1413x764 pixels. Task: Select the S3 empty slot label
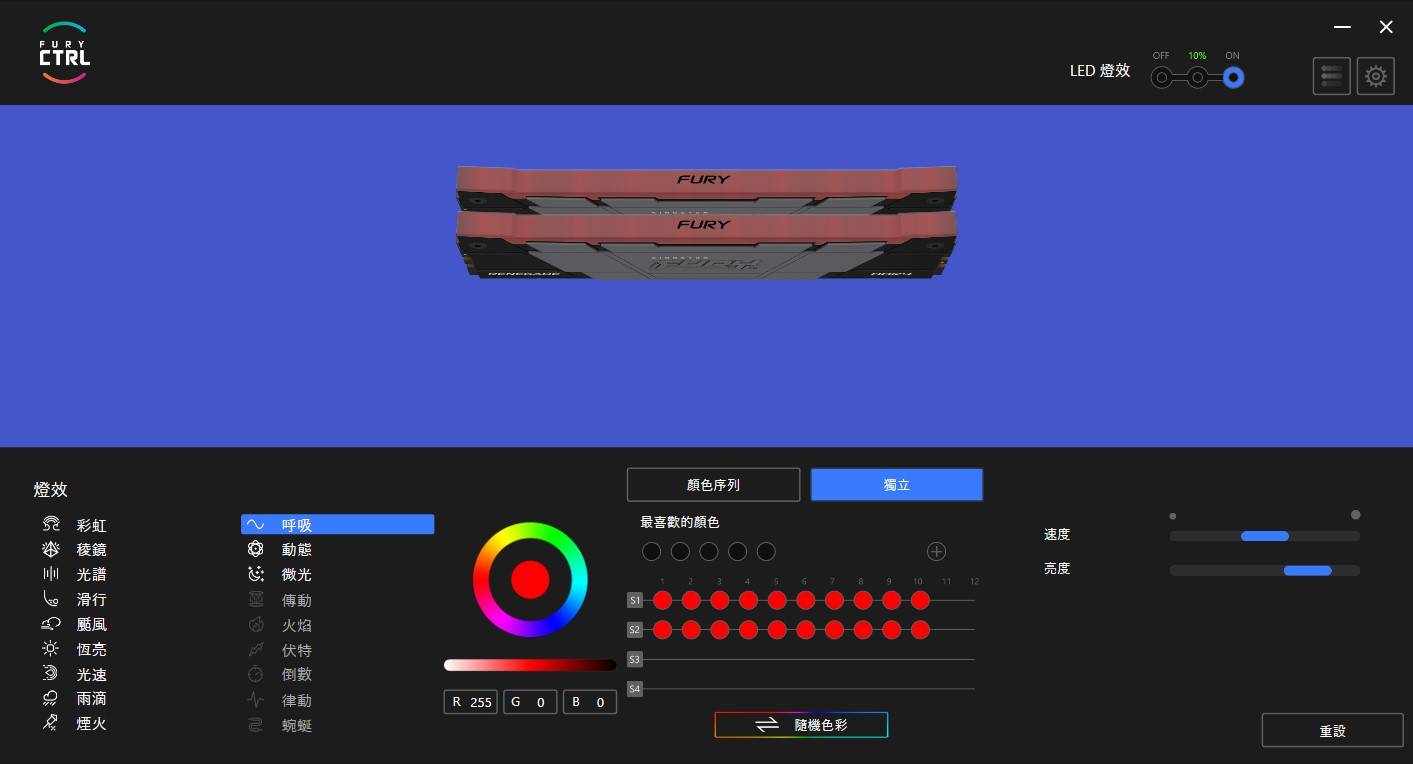[x=634, y=660]
